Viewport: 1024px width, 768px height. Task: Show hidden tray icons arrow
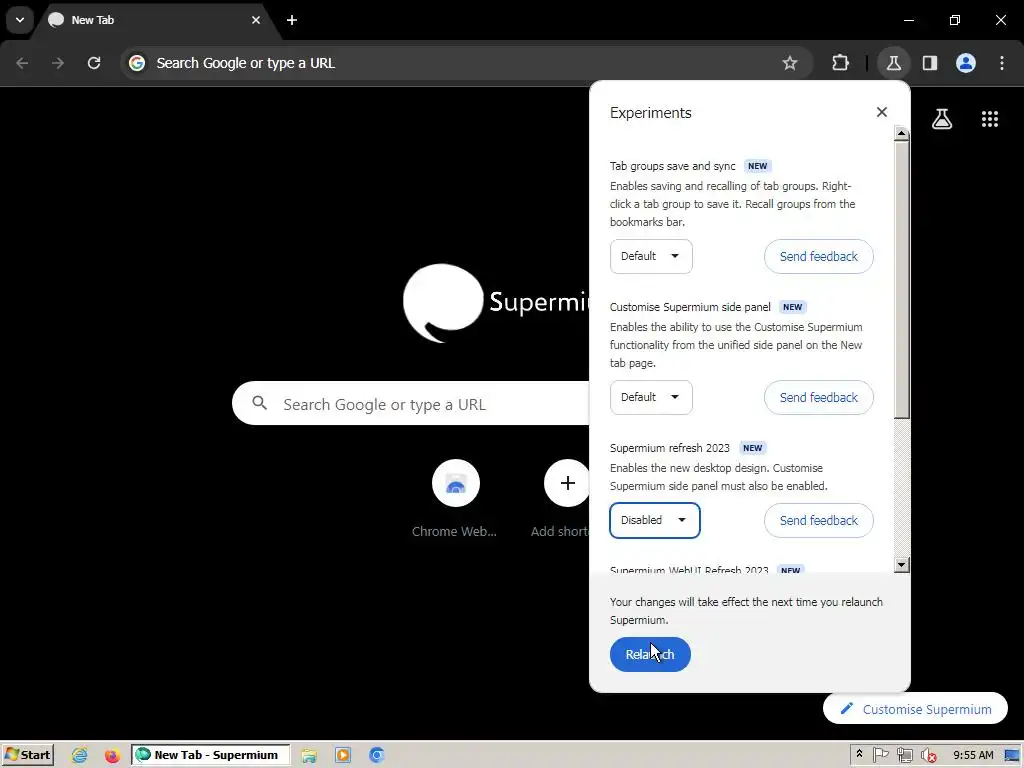pos(859,754)
